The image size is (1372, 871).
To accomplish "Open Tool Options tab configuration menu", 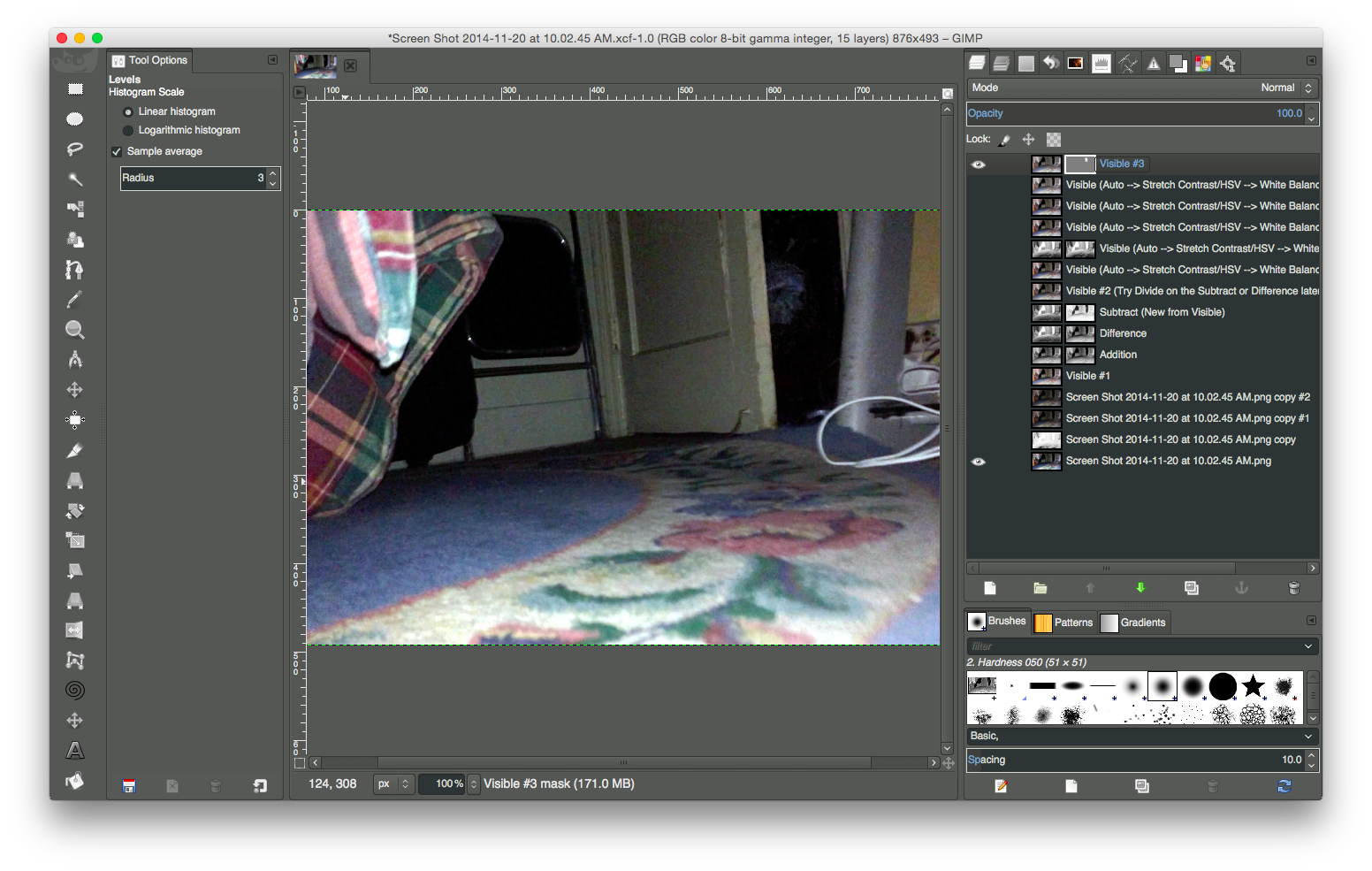I will coord(272,60).
